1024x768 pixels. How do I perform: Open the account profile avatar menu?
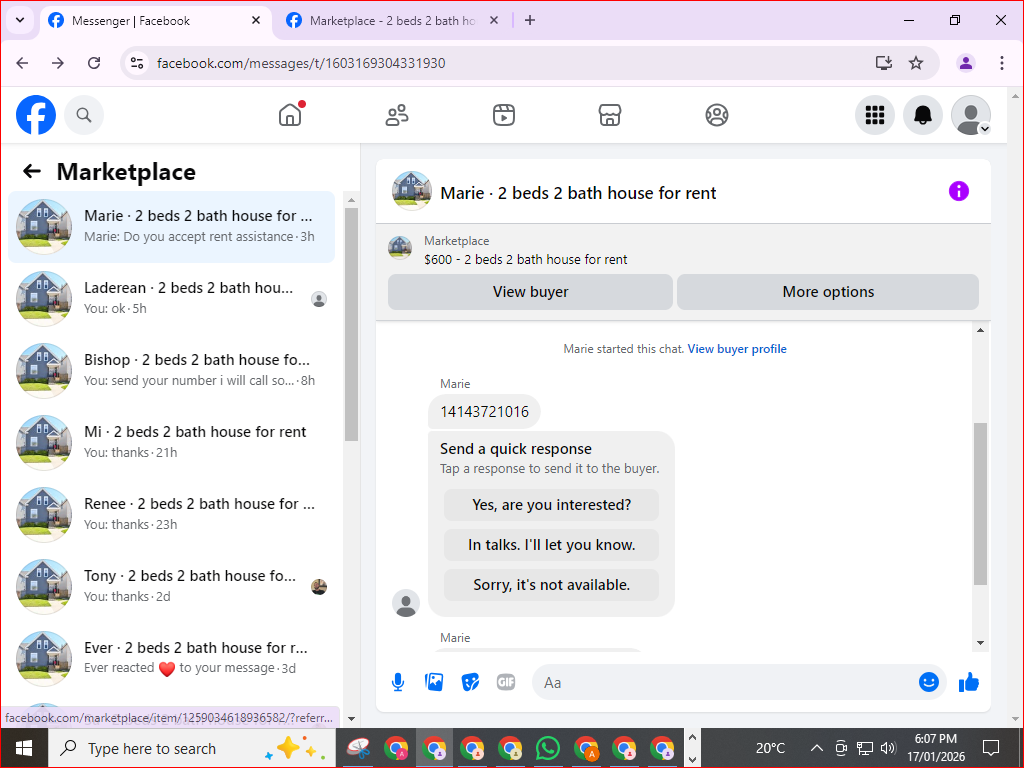point(970,115)
